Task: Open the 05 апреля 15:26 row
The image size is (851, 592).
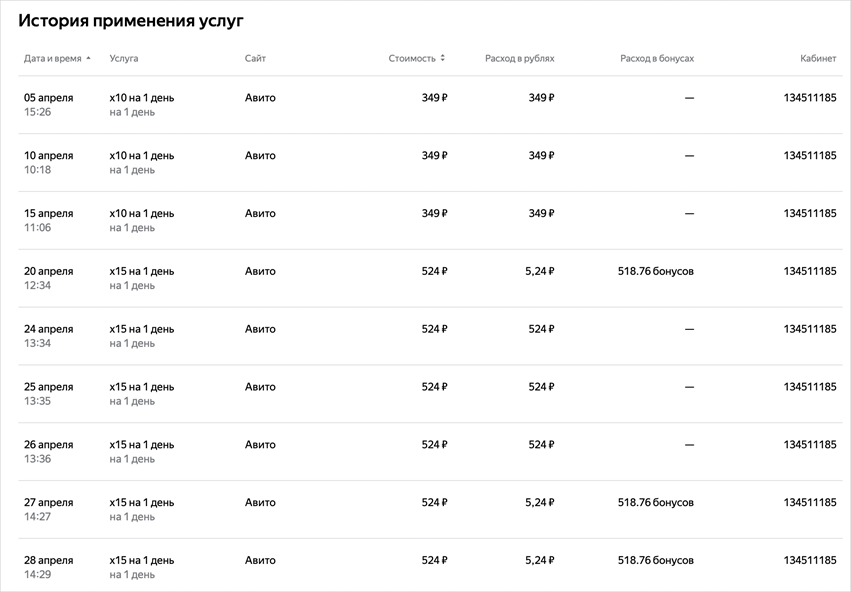Action: (x=430, y=105)
